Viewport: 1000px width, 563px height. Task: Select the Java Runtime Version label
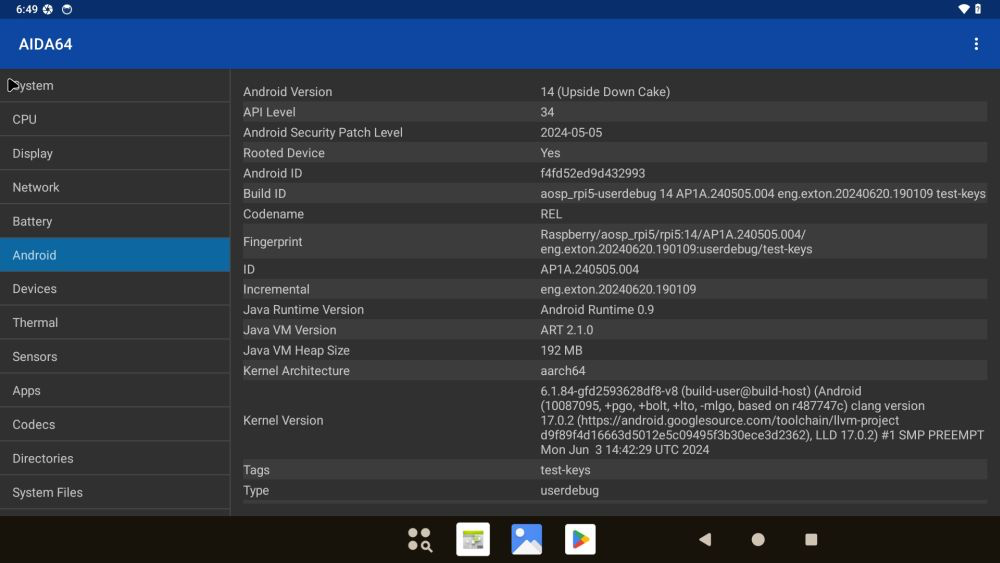(303, 310)
